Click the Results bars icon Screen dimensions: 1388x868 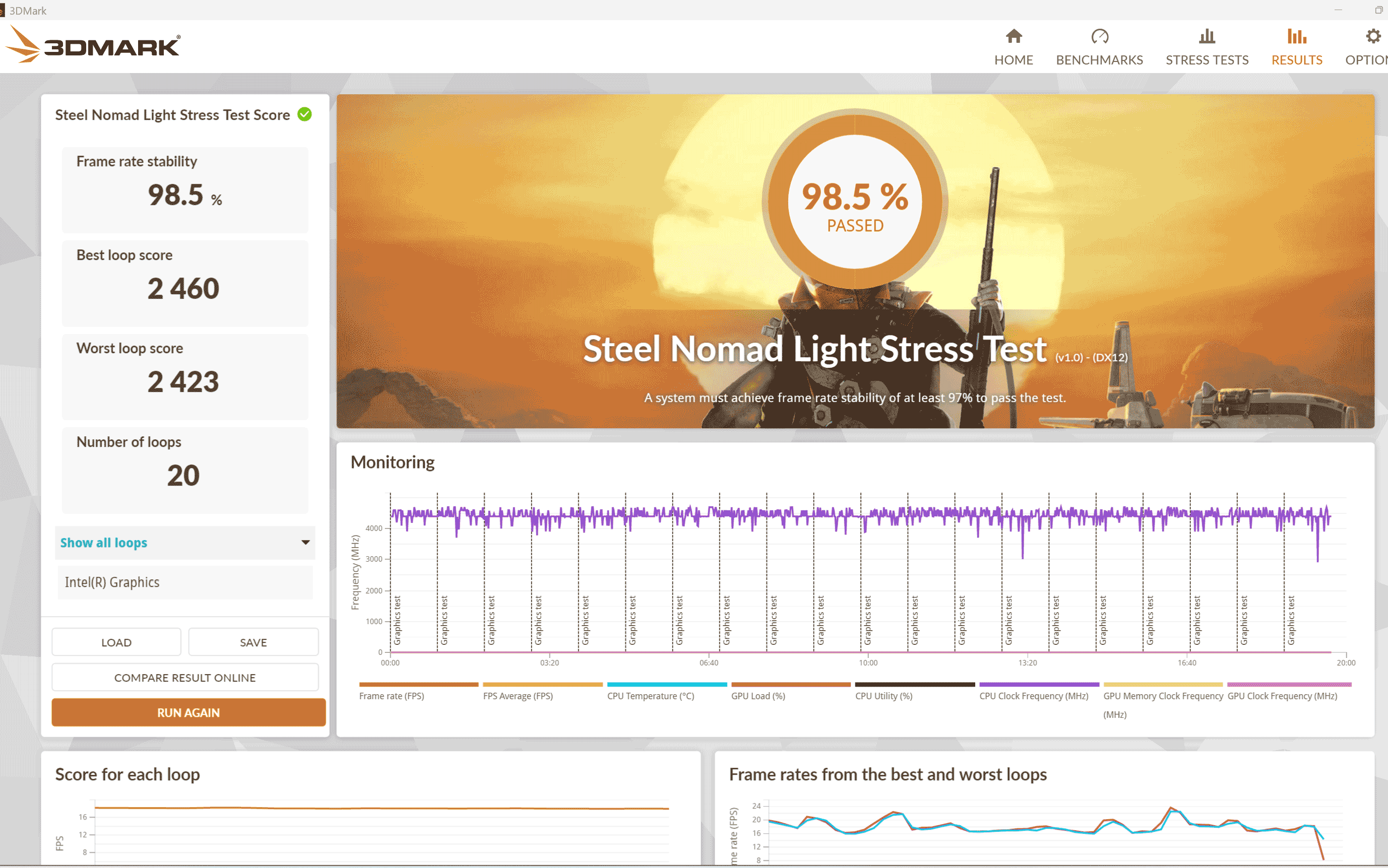pyautogui.click(x=1297, y=37)
